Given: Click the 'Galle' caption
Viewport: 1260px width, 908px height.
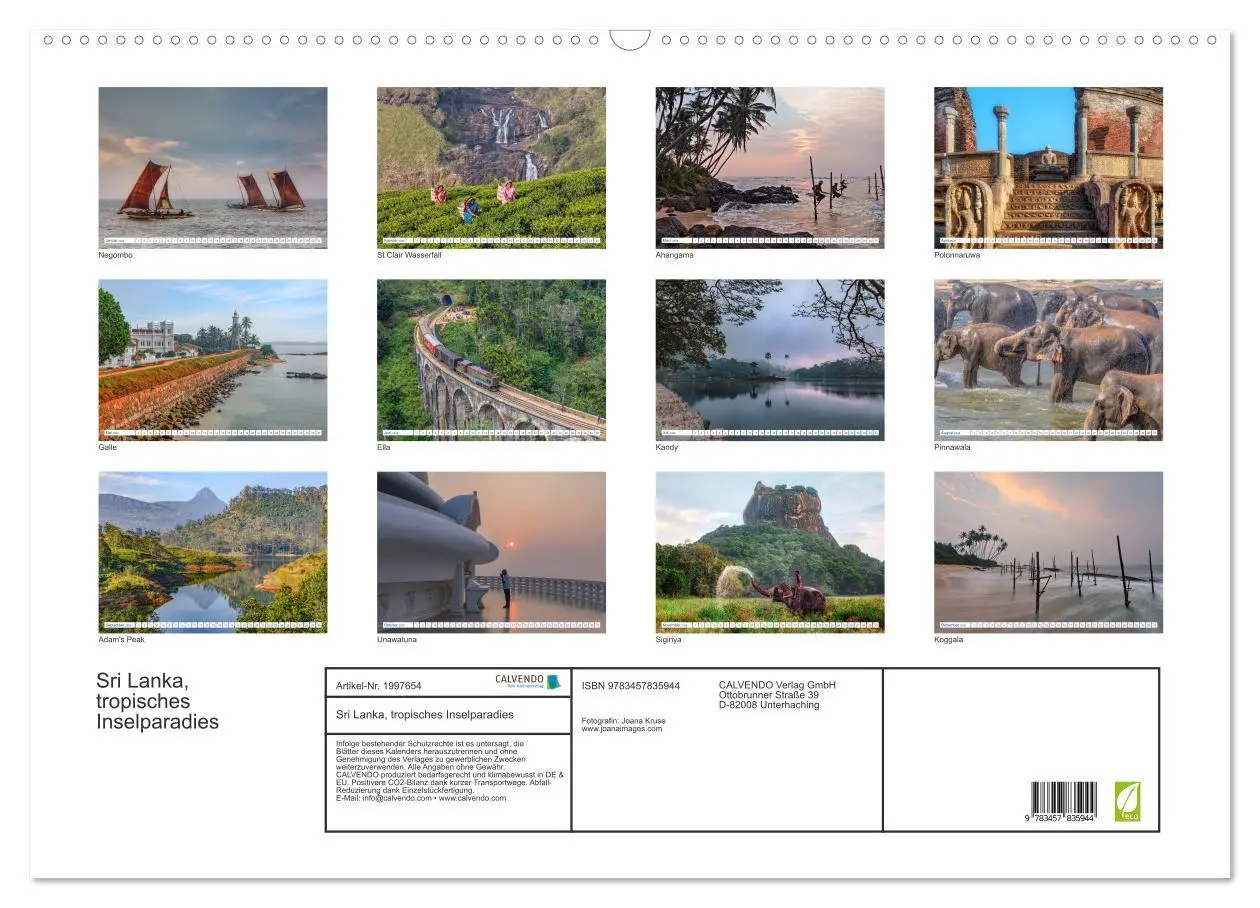Looking at the screenshot, I should pos(108,447).
